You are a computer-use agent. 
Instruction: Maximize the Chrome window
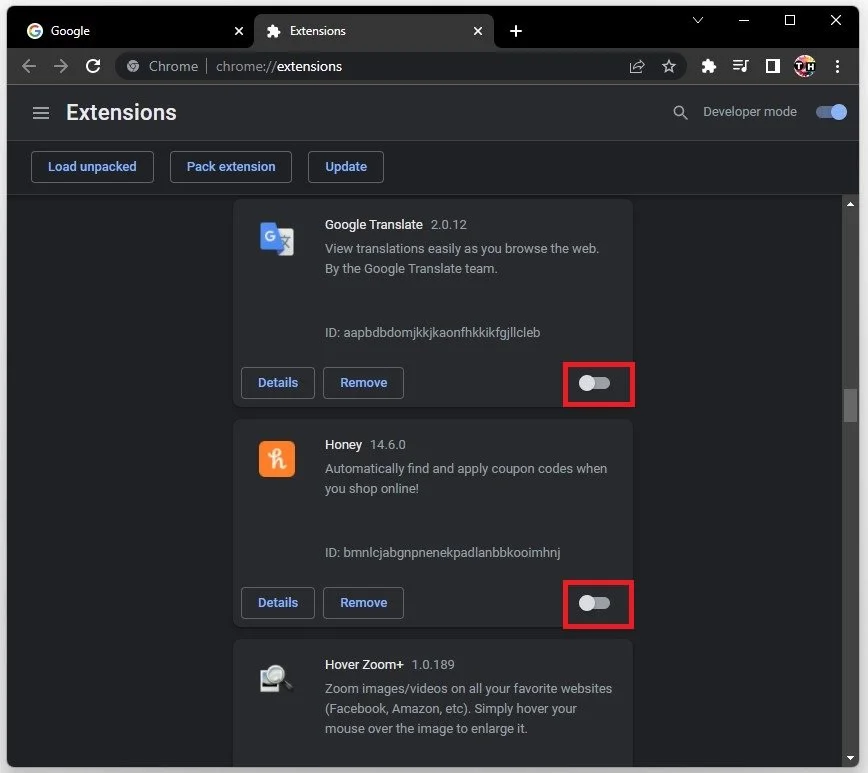click(x=790, y=20)
